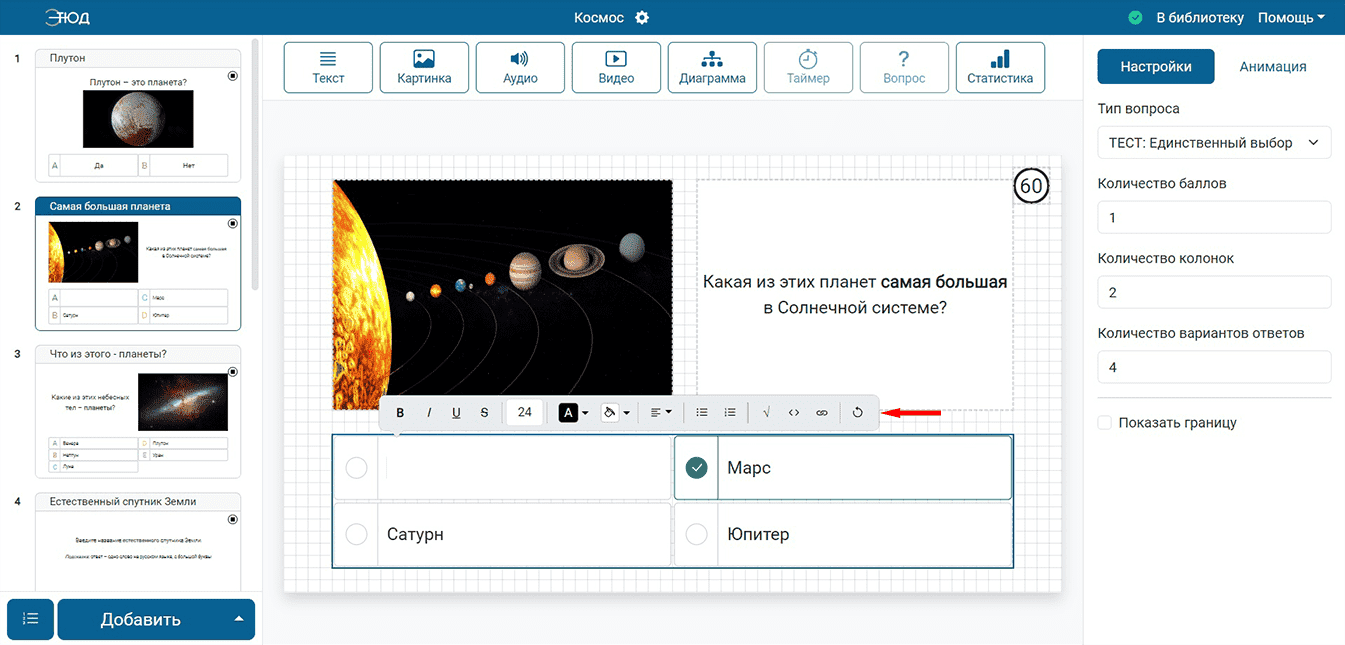Click question-type marker icon on slide 3 thumbnail
This screenshot has height=645, width=1345.
click(233, 371)
